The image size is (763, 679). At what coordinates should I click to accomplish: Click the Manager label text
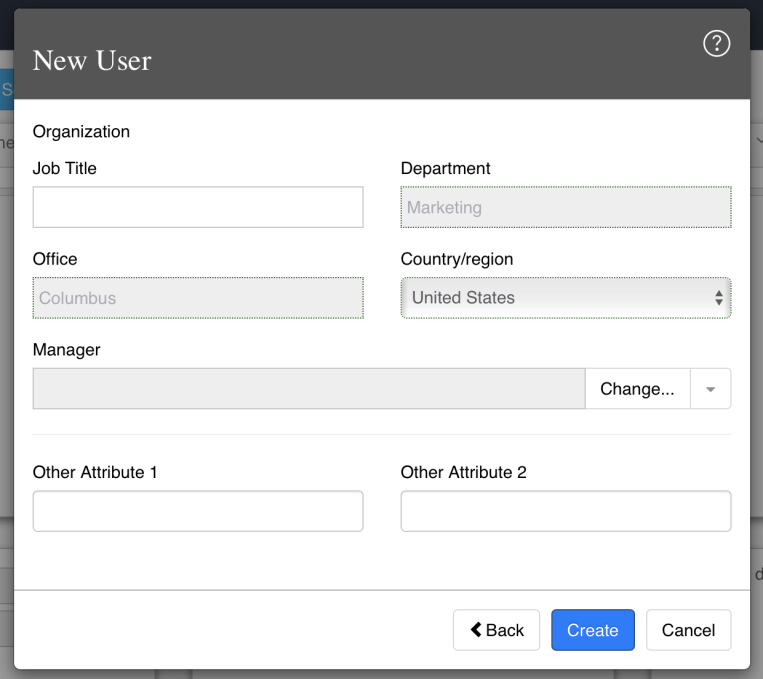click(67, 349)
